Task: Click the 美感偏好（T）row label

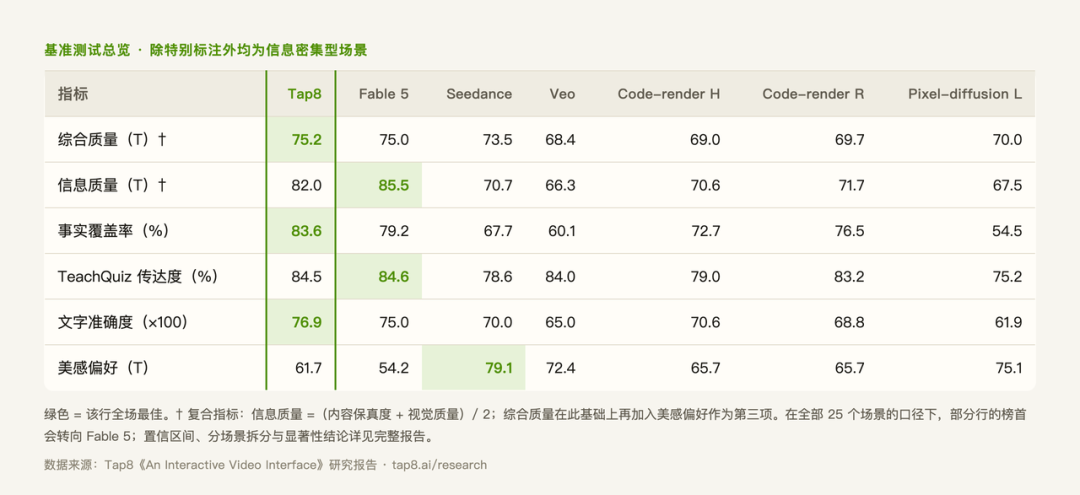Action: pyautogui.click(x=103, y=368)
